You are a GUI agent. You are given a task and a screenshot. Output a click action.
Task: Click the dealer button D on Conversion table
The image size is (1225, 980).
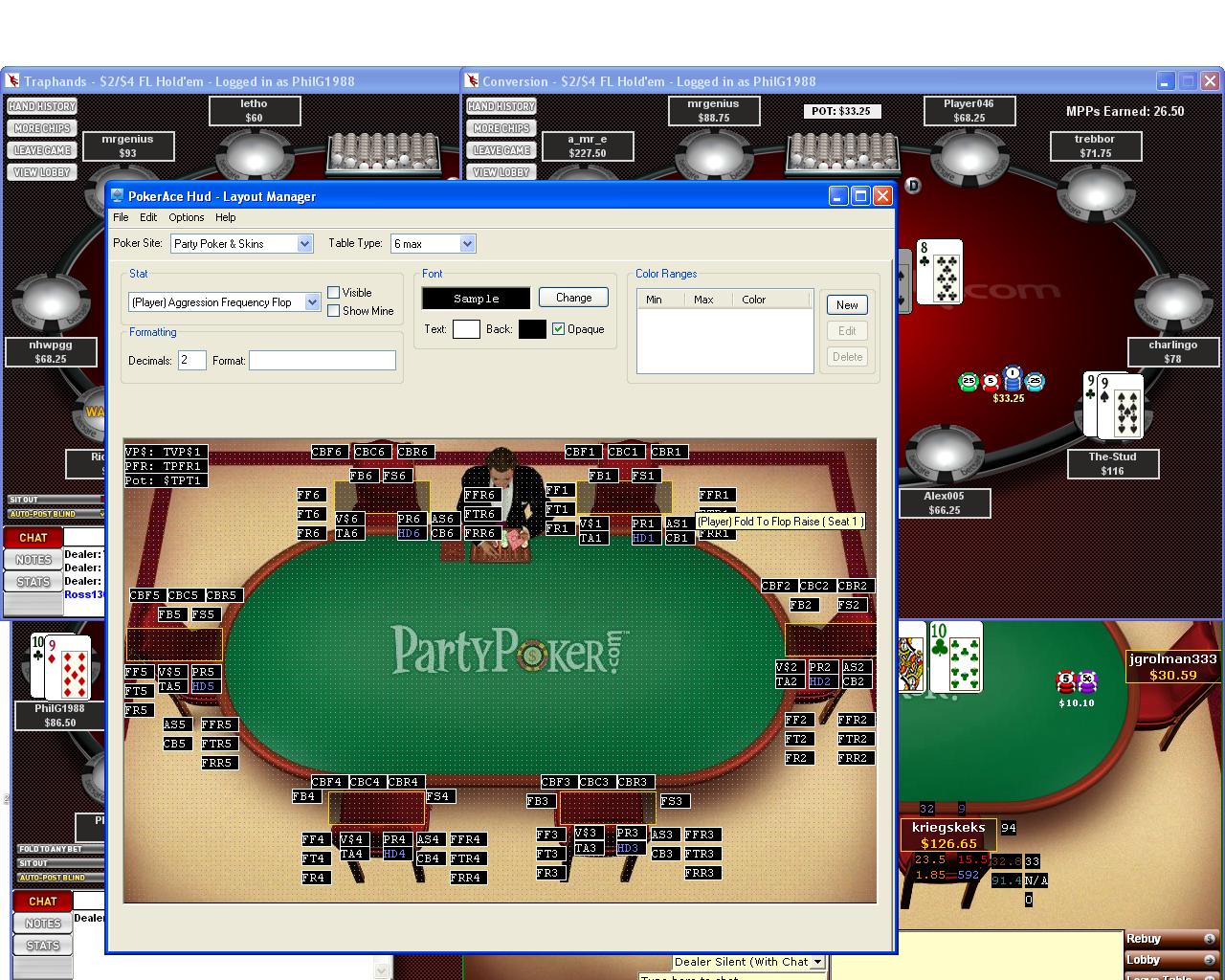point(912,186)
